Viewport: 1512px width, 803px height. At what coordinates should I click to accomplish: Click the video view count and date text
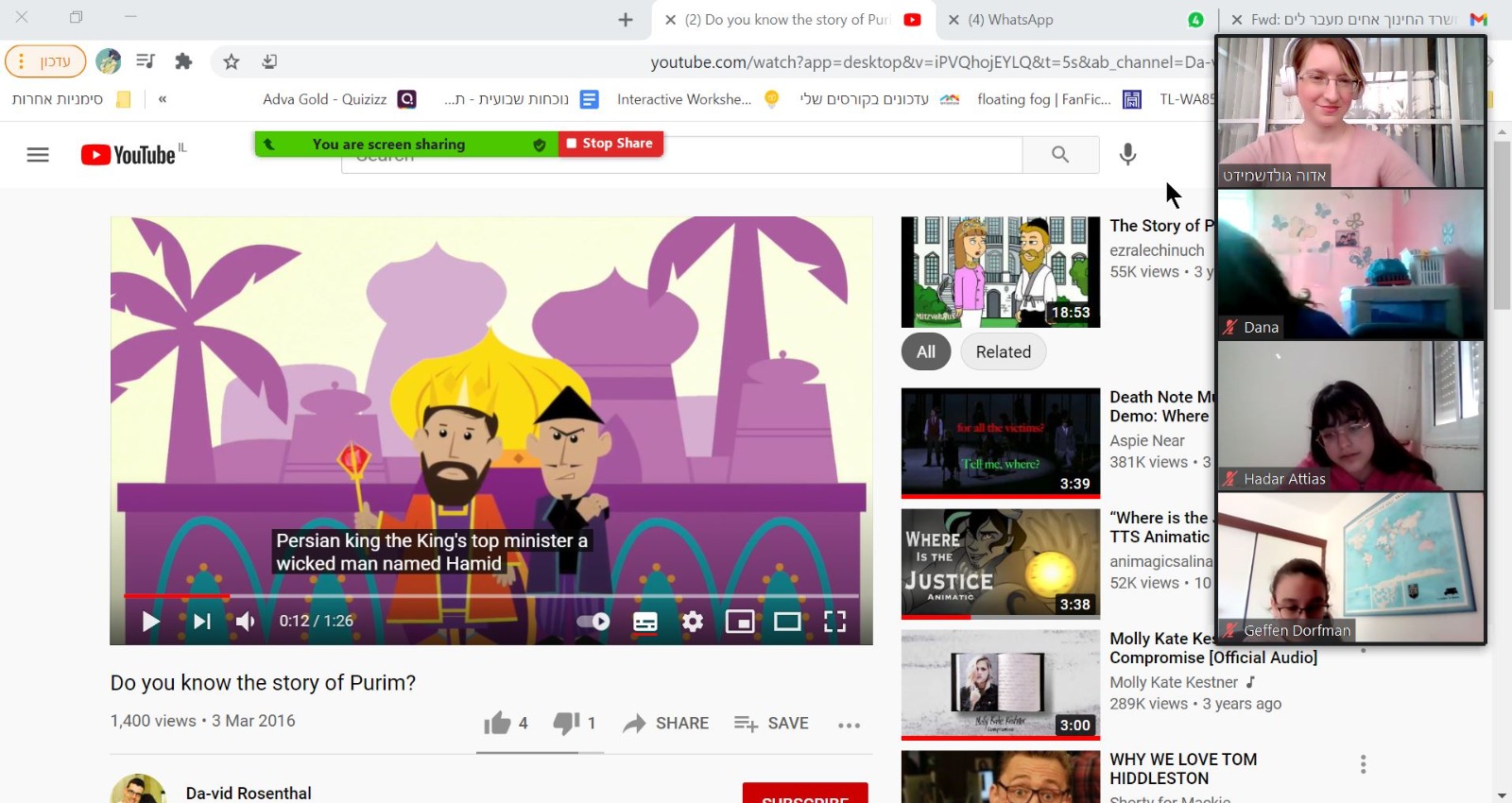202,721
